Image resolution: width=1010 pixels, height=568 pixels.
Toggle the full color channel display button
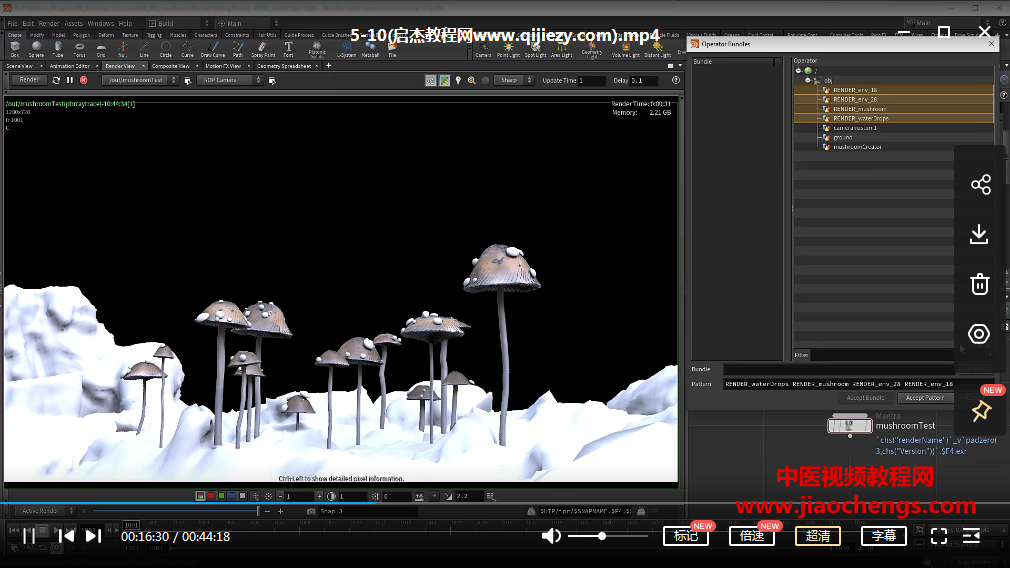200,496
